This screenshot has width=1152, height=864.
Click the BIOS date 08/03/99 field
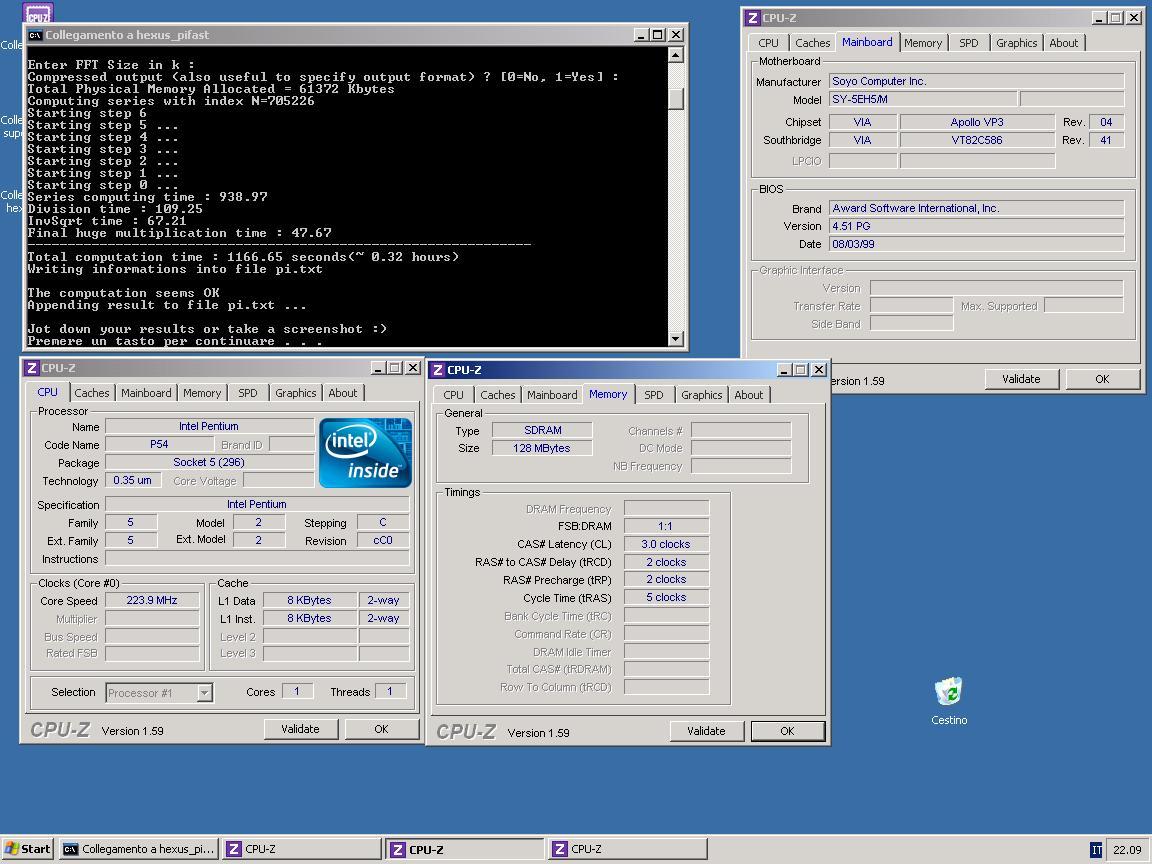pyautogui.click(x=976, y=244)
